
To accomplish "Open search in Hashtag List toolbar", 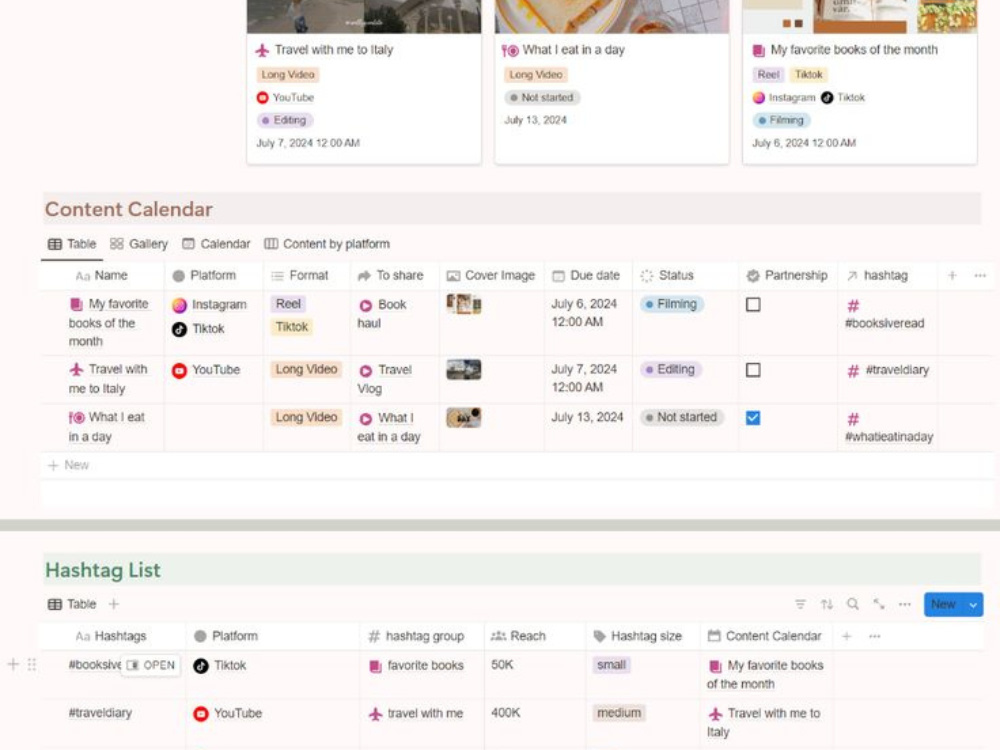I will click(853, 603).
